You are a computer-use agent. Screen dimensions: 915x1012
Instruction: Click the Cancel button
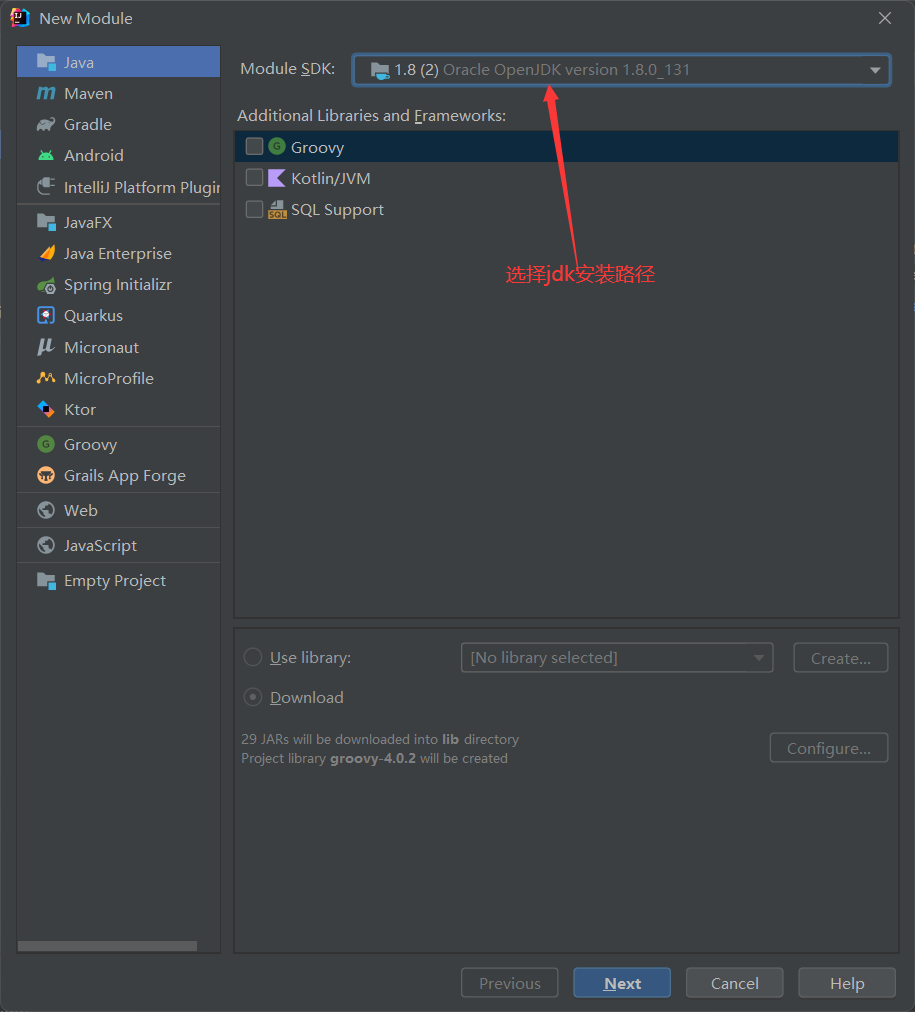735,984
